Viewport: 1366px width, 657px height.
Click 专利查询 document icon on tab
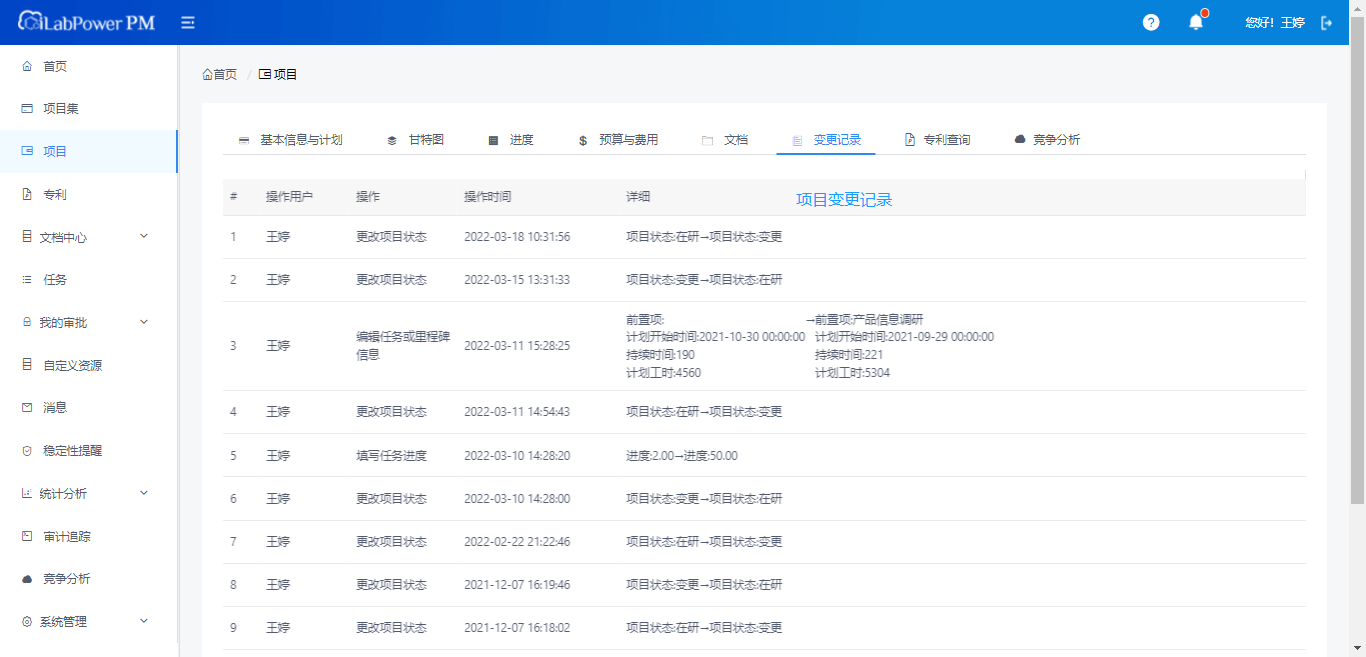(x=910, y=141)
